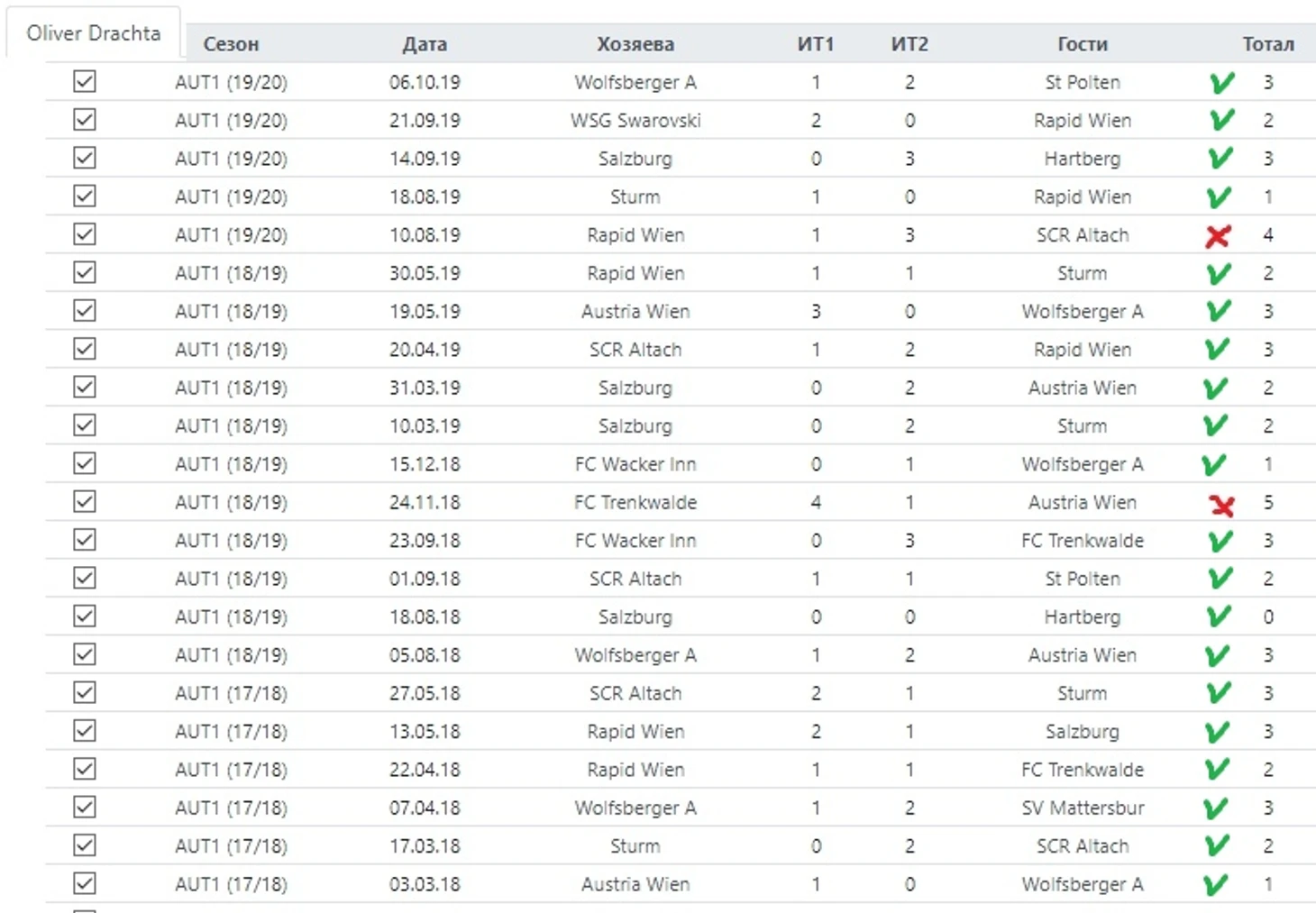Click green check icon for 18.08.18 match
The image size is (1316, 913).
point(1218,617)
